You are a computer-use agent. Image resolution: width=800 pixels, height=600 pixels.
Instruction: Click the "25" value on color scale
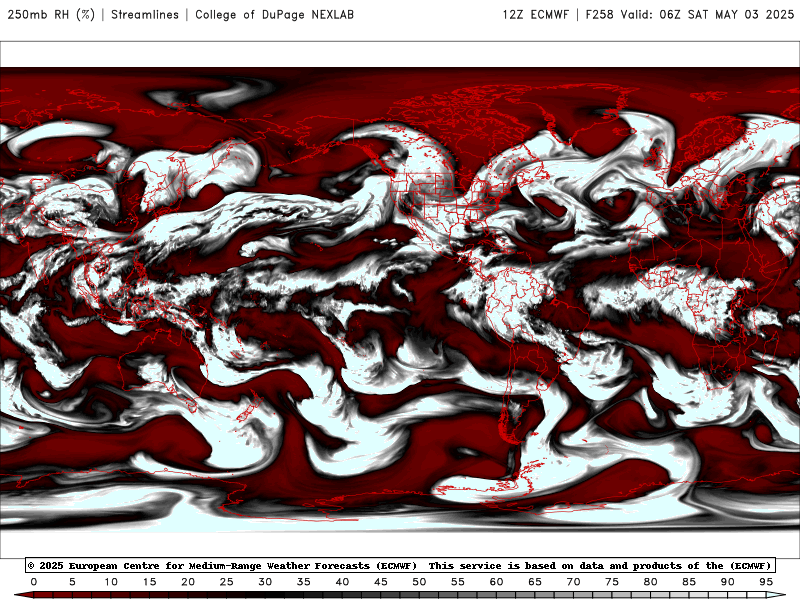pos(227,582)
